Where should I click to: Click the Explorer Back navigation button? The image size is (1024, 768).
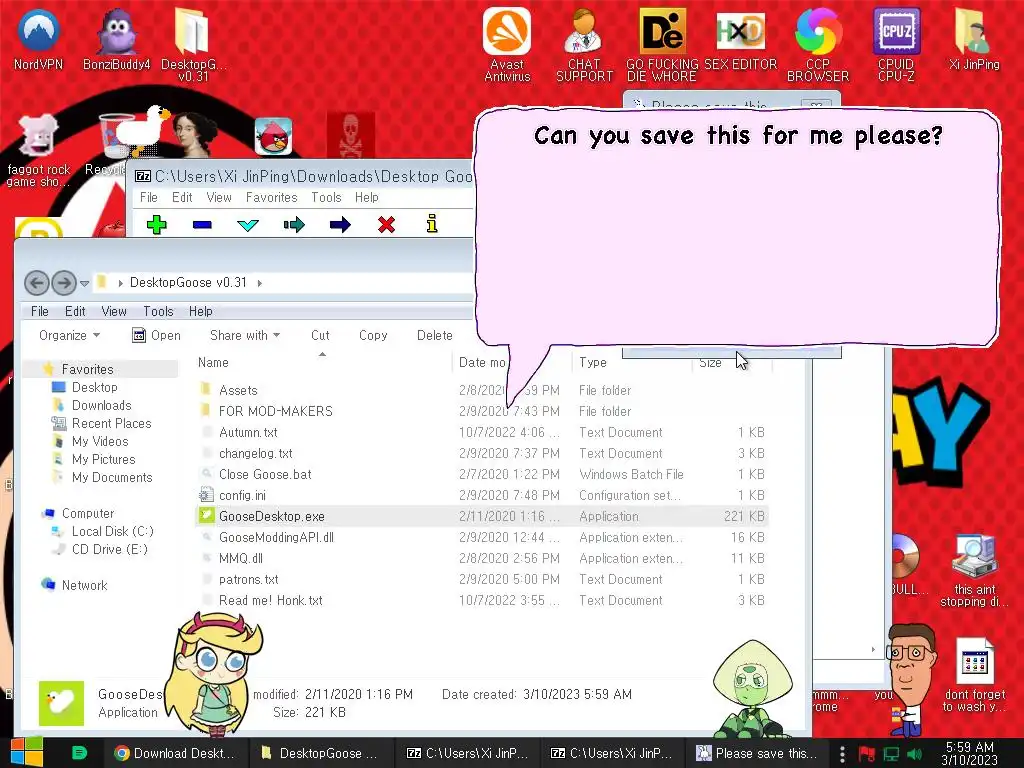click(37, 283)
